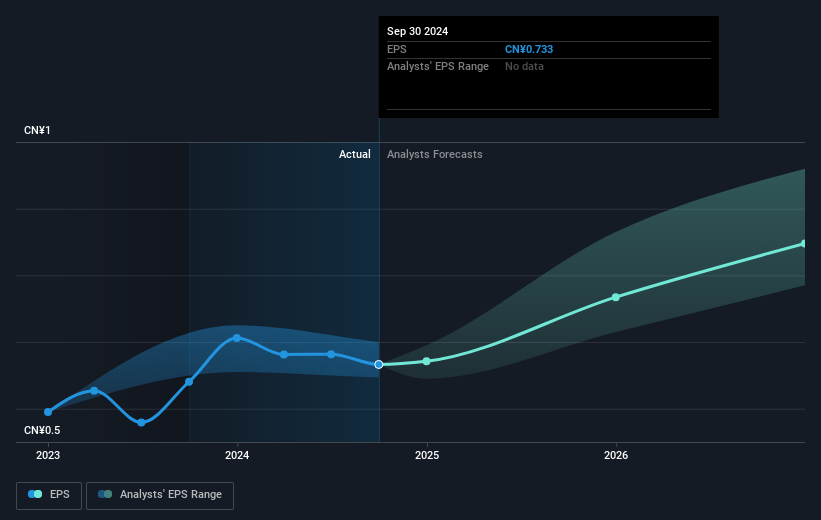The width and height of the screenshot is (821, 520).
Task: Click the Actual label
Action: point(354,154)
